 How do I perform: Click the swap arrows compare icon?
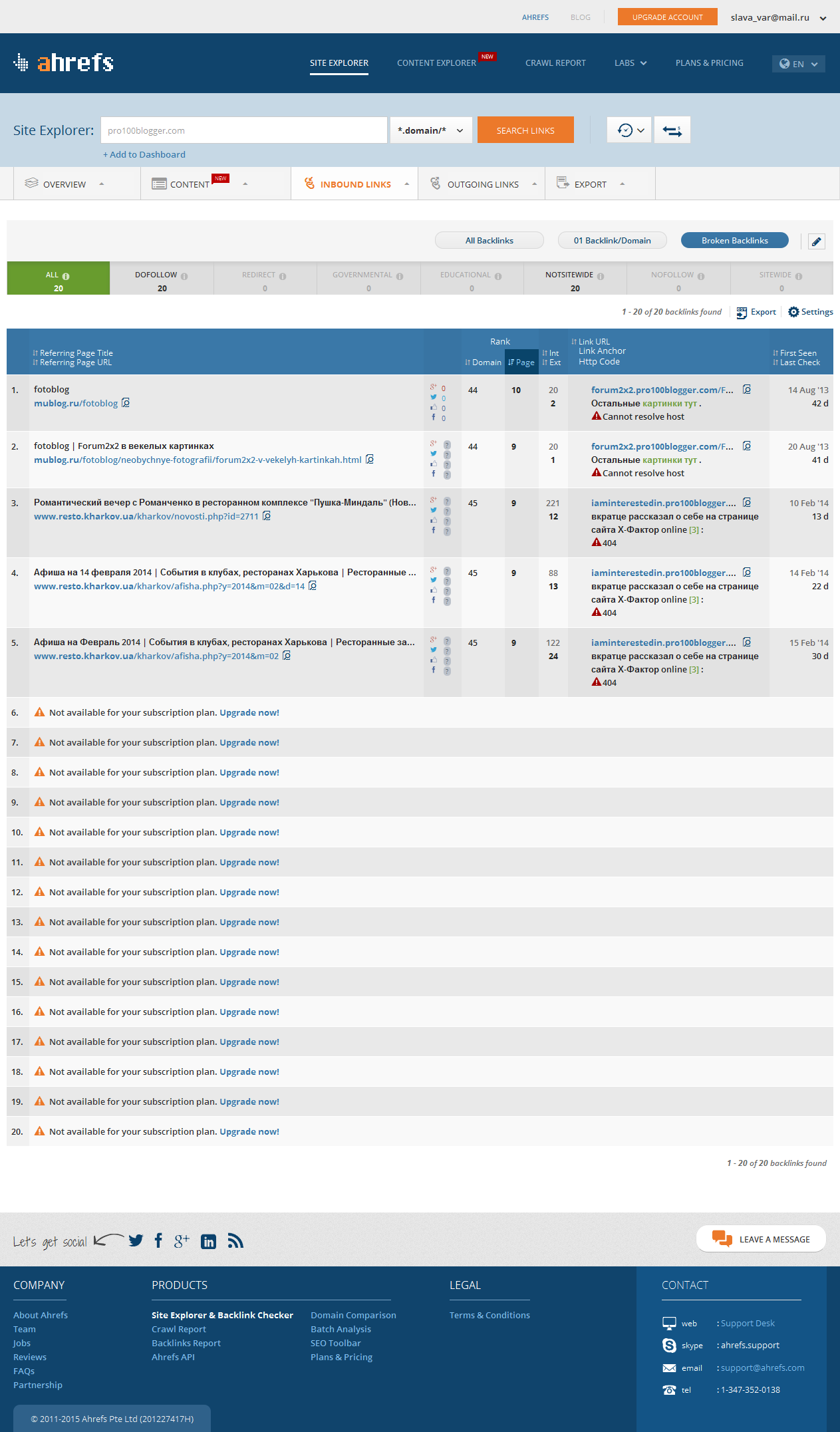coord(672,130)
